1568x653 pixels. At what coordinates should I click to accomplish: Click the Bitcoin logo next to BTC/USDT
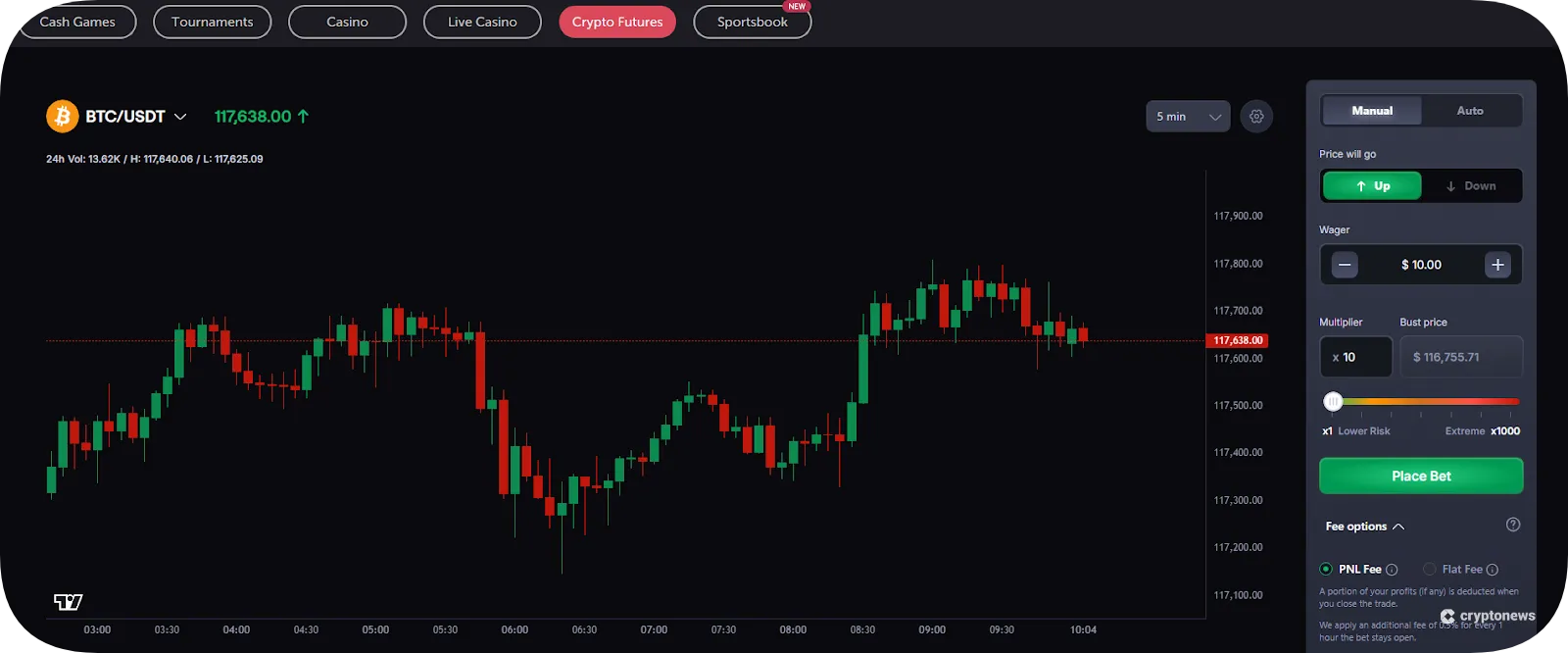(61, 116)
